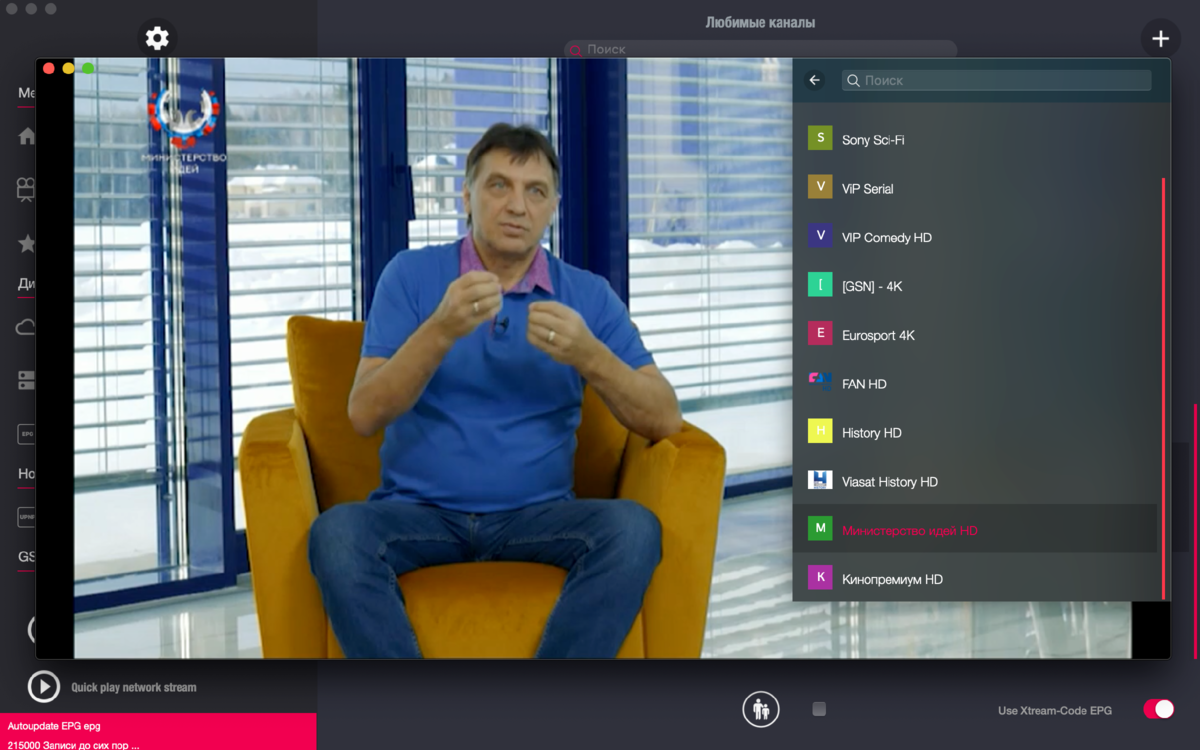The height and width of the screenshot is (750, 1200).
Task: Click the playing video area
Action: (x=433, y=358)
